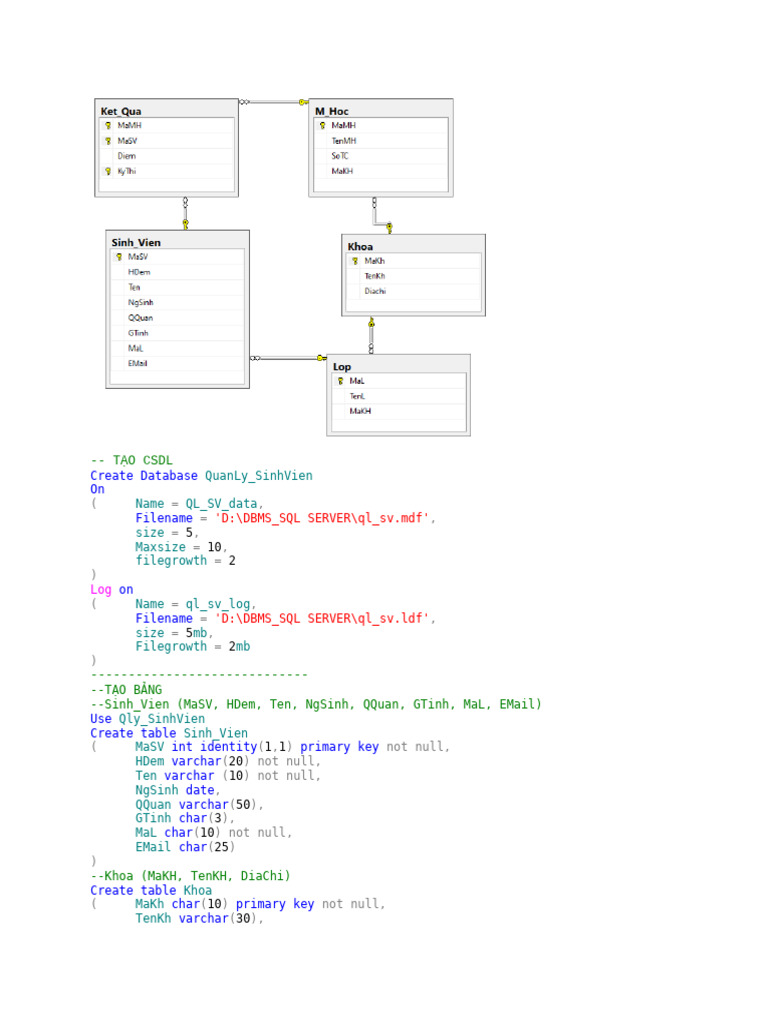Click the 'Create Database QuanLy_SinhVien' line

[x=201, y=475]
